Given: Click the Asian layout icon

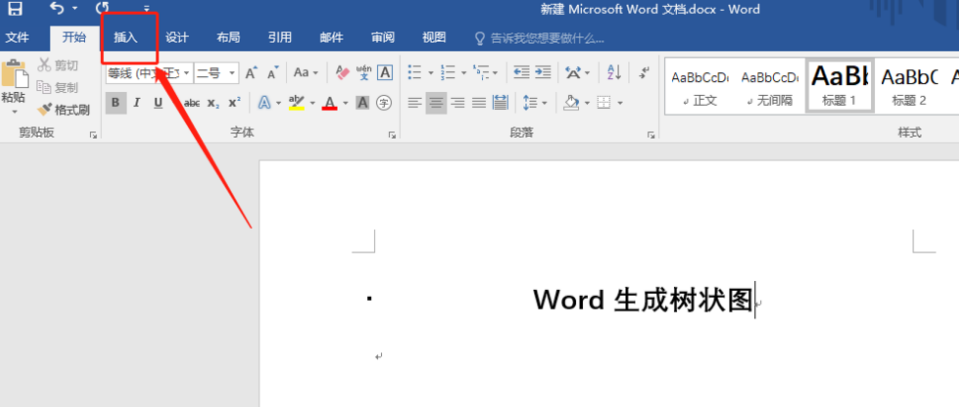Looking at the screenshot, I should [573, 73].
